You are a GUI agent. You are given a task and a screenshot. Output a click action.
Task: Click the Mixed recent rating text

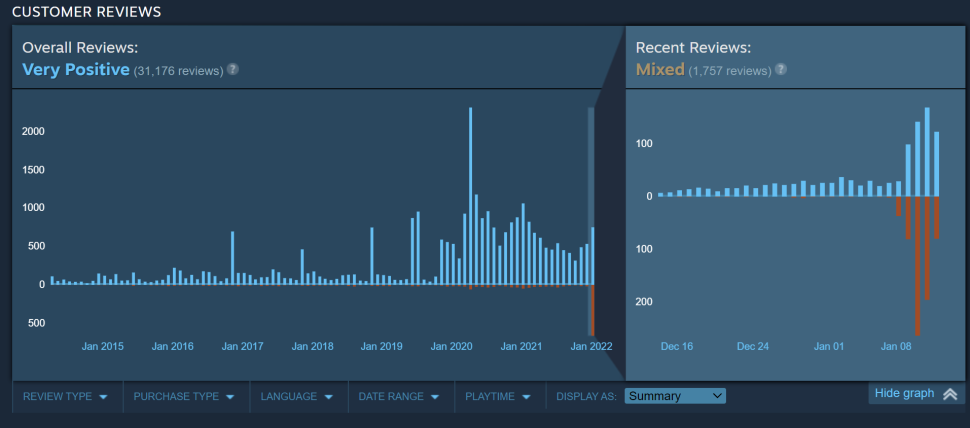pos(660,70)
